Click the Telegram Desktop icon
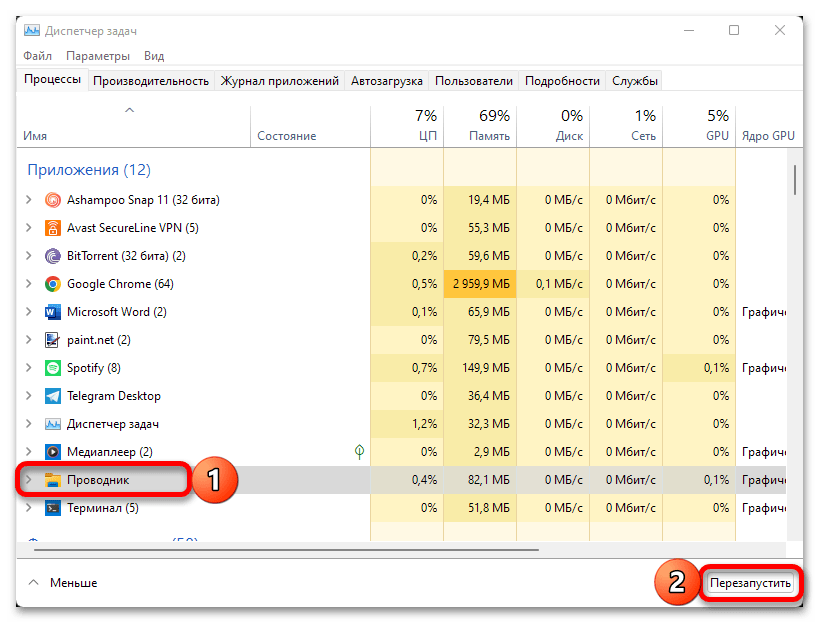 click(53, 396)
